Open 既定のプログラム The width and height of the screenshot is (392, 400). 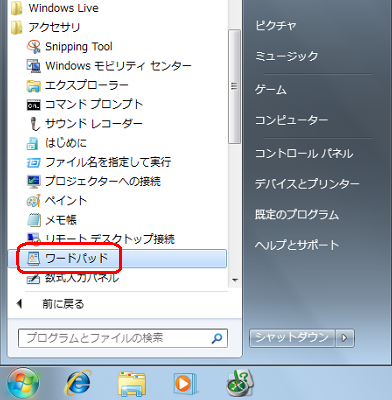pos(297,214)
